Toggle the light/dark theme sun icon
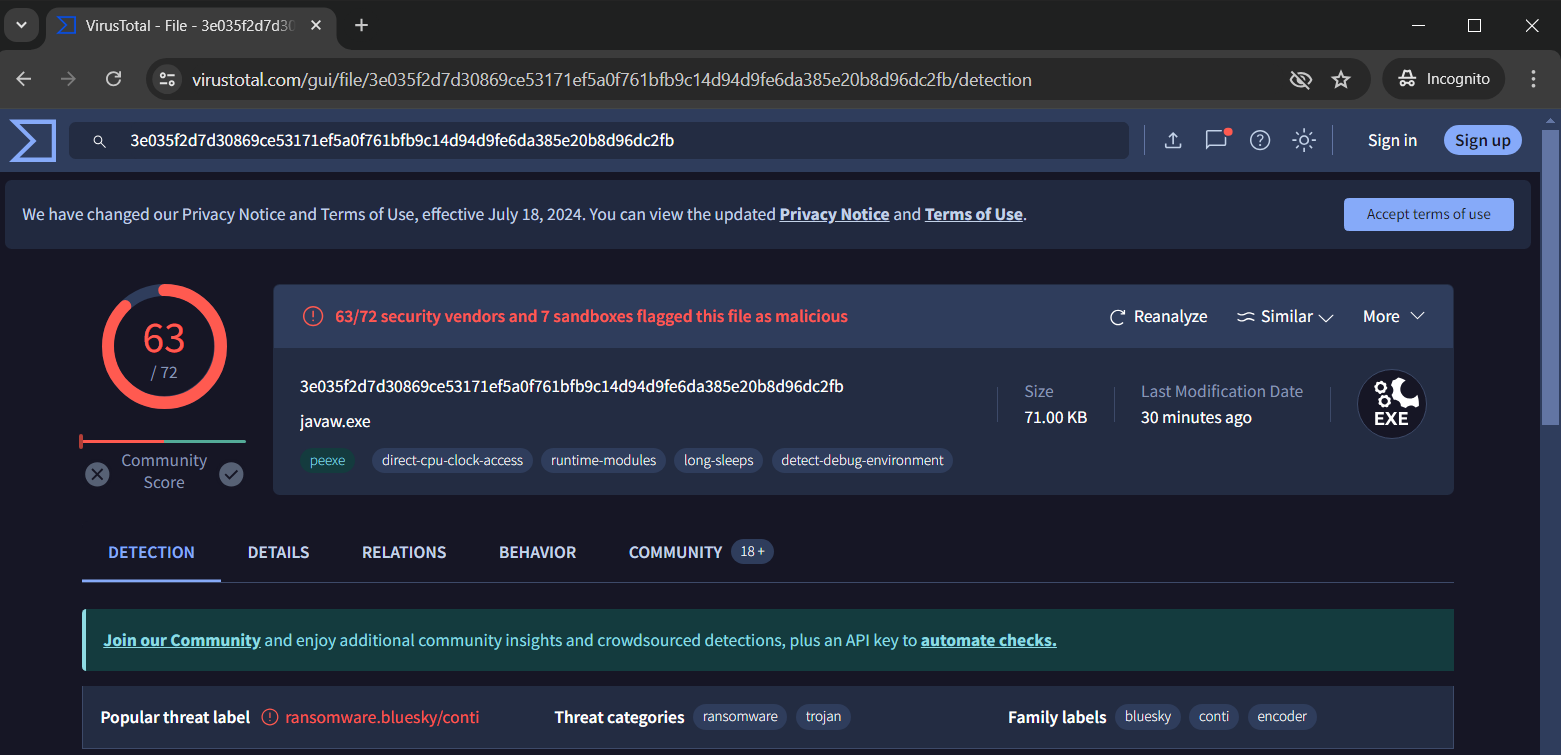The width and height of the screenshot is (1561, 755). (1303, 140)
